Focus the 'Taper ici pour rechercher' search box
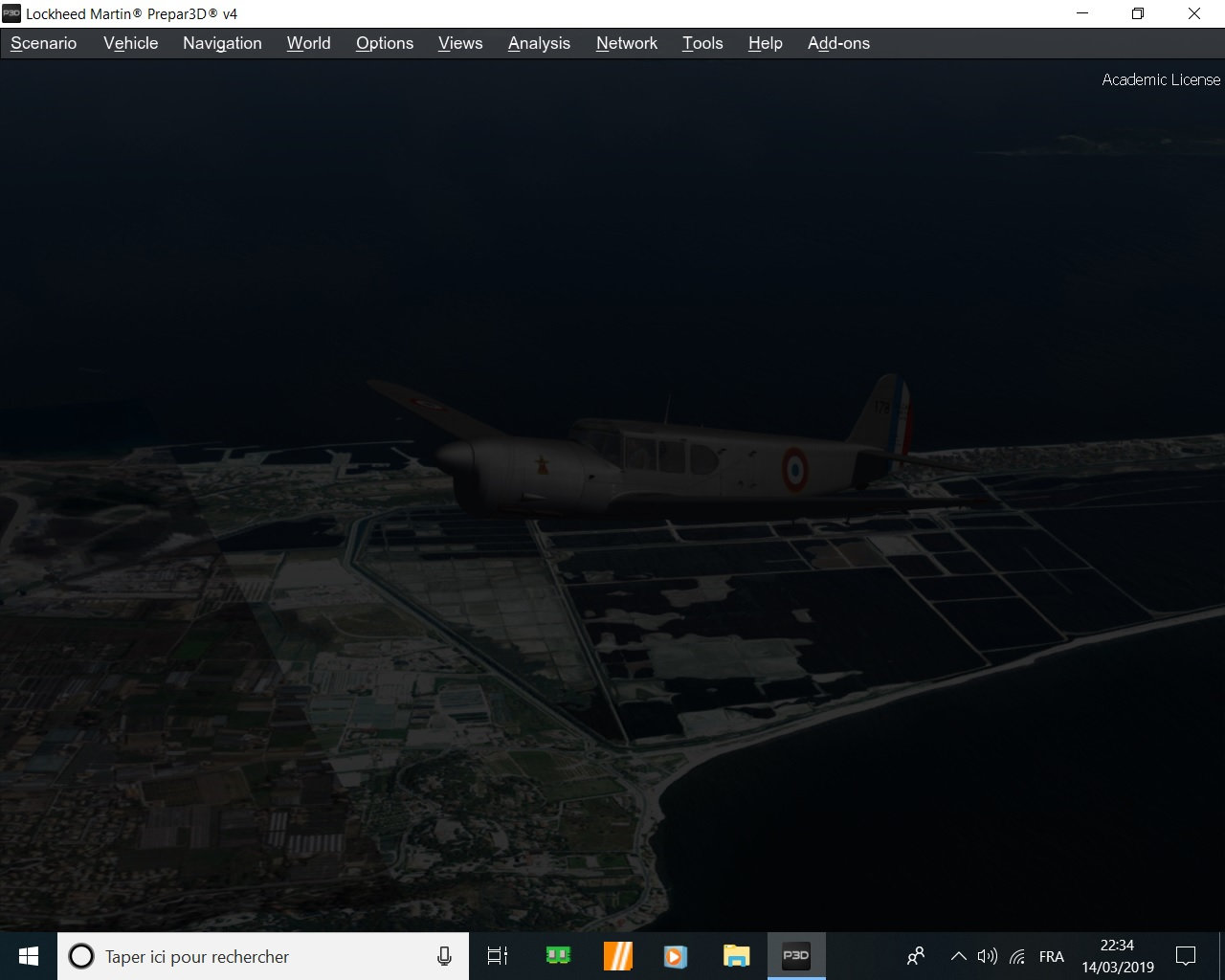This screenshot has height=980, width=1225. (263, 956)
